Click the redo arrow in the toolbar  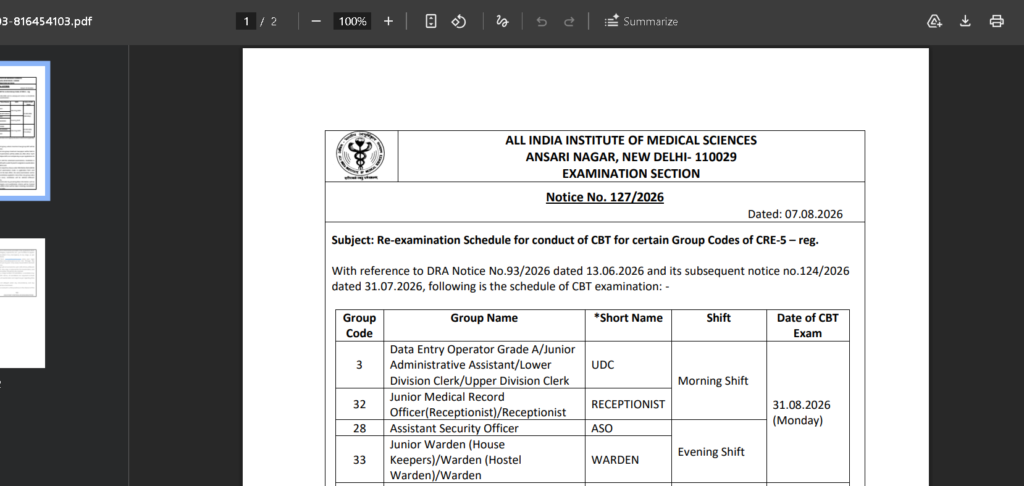pos(569,22)
